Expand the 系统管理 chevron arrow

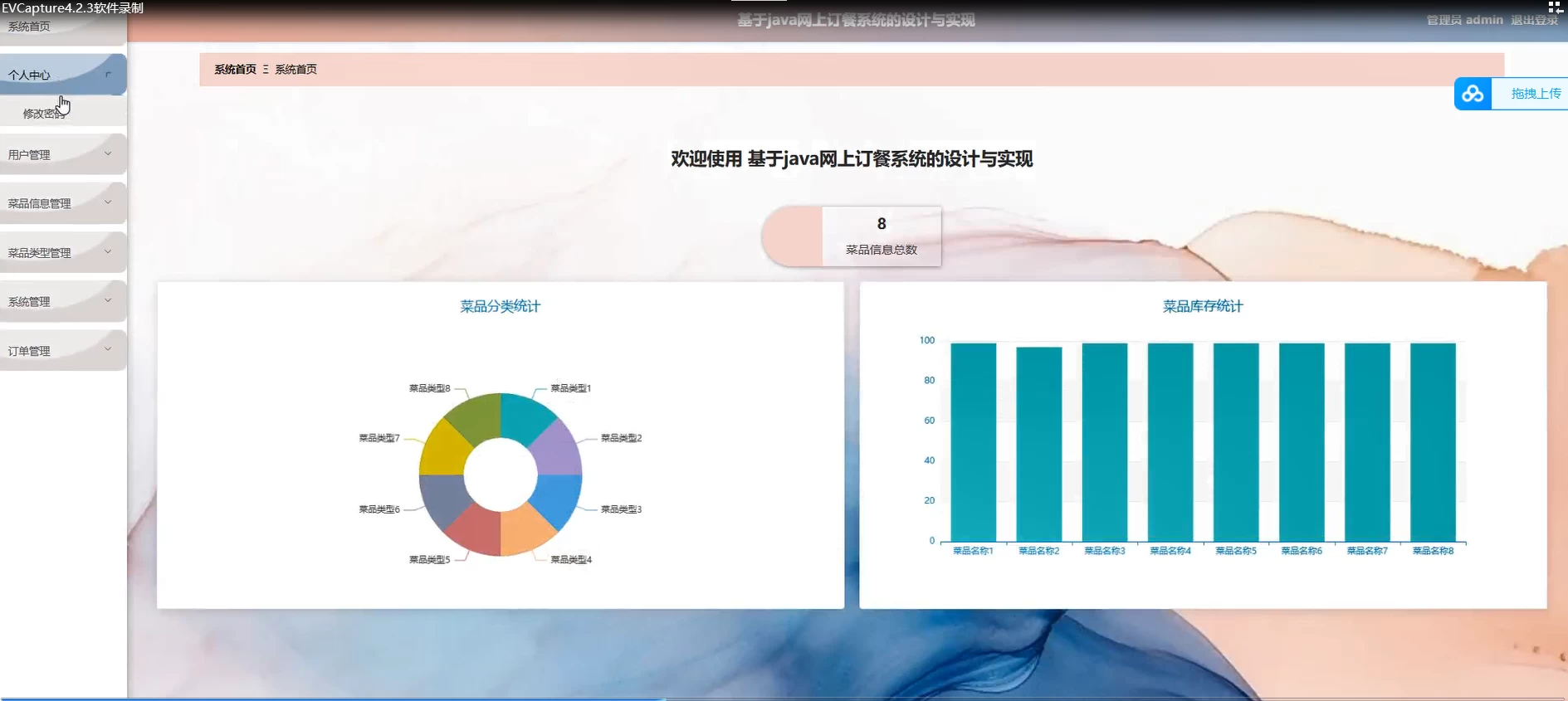point(108,300)
